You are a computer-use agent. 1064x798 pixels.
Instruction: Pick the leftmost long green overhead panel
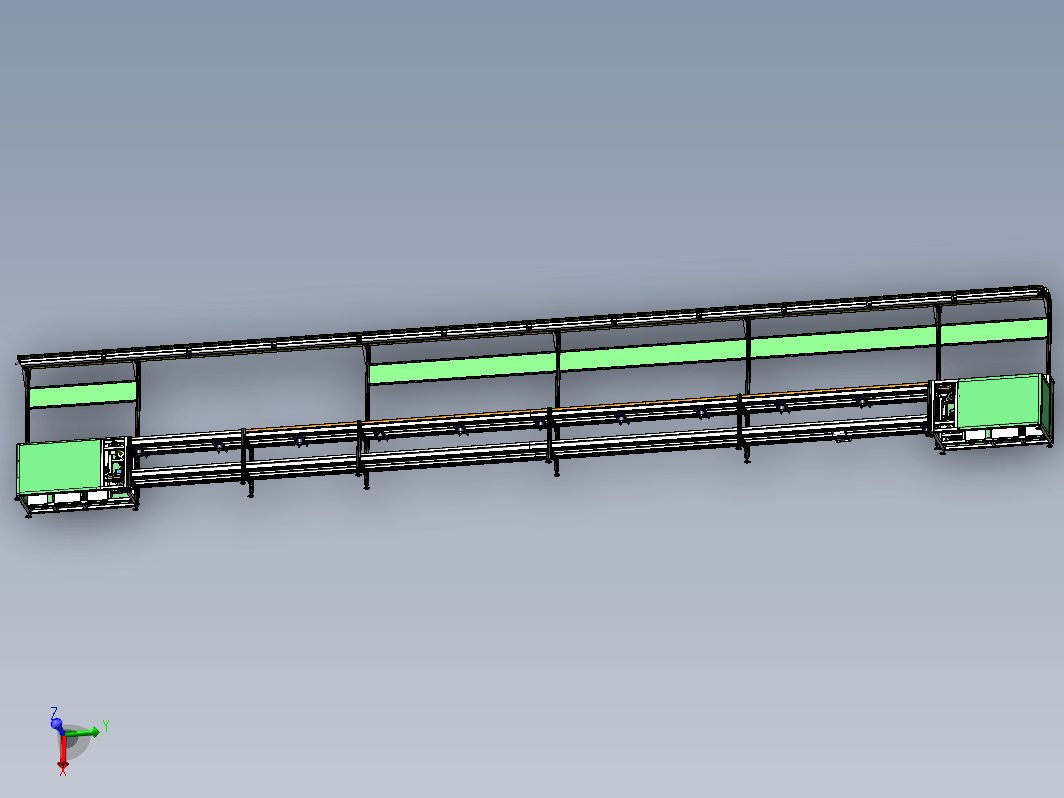(462, 367)
